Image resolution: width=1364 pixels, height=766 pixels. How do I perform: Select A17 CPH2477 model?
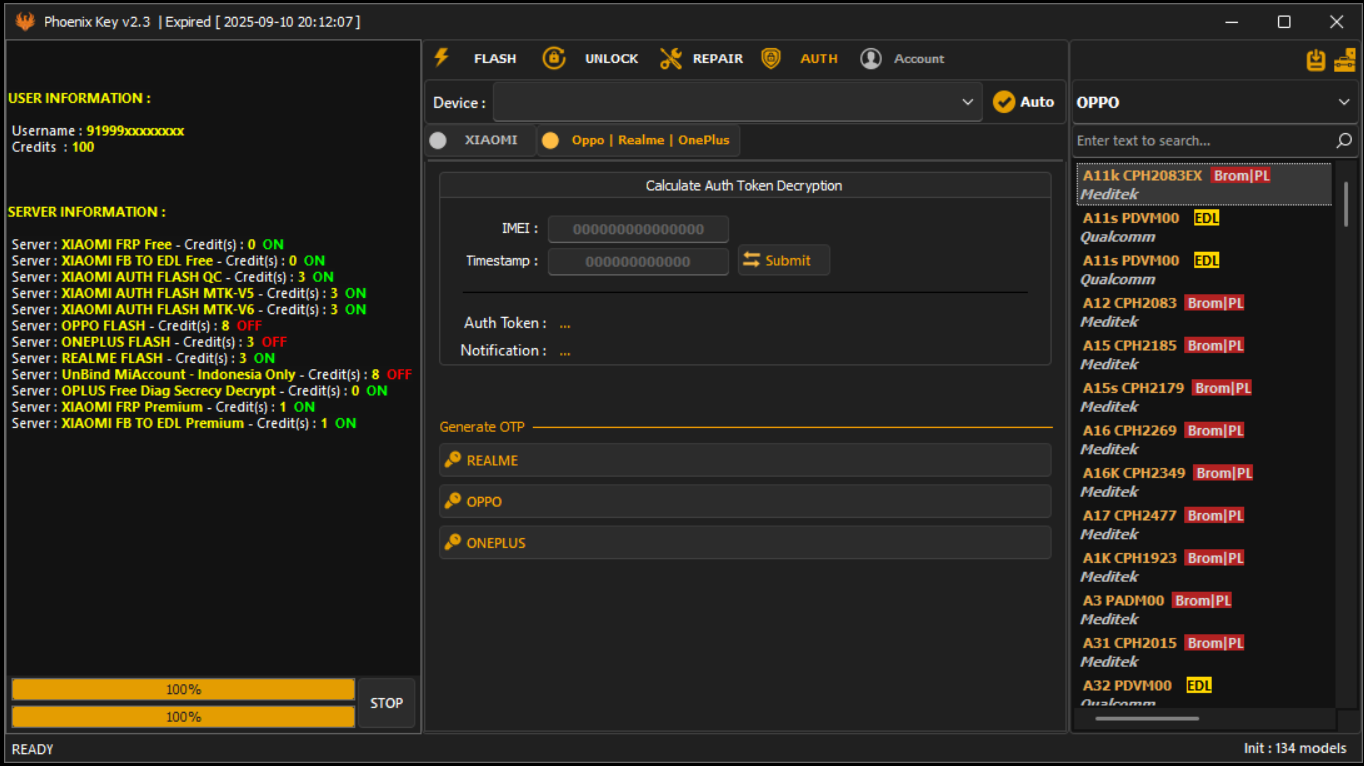(x=1204, y=524)
